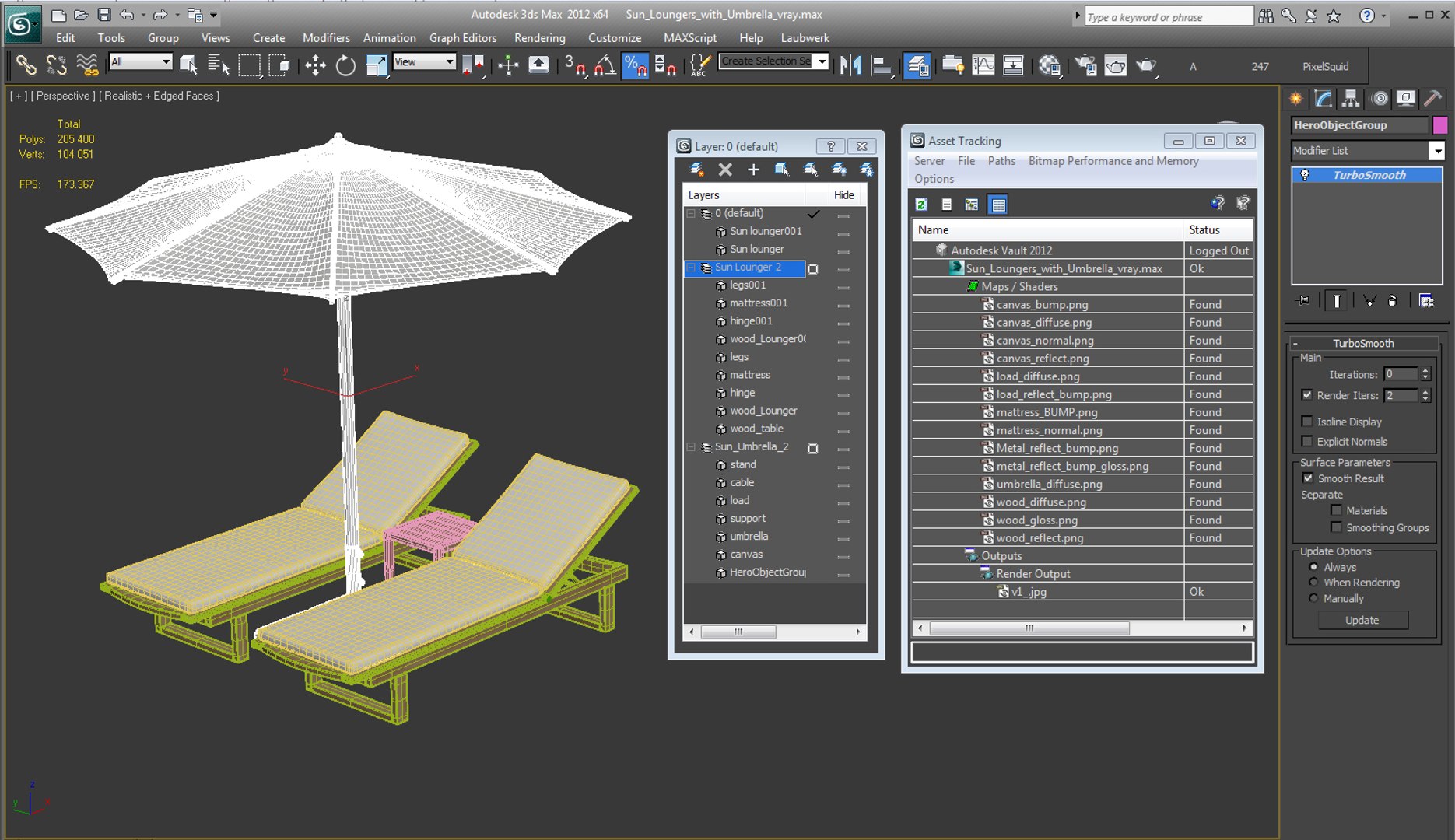Open the selection filter All dropdown

166,61
